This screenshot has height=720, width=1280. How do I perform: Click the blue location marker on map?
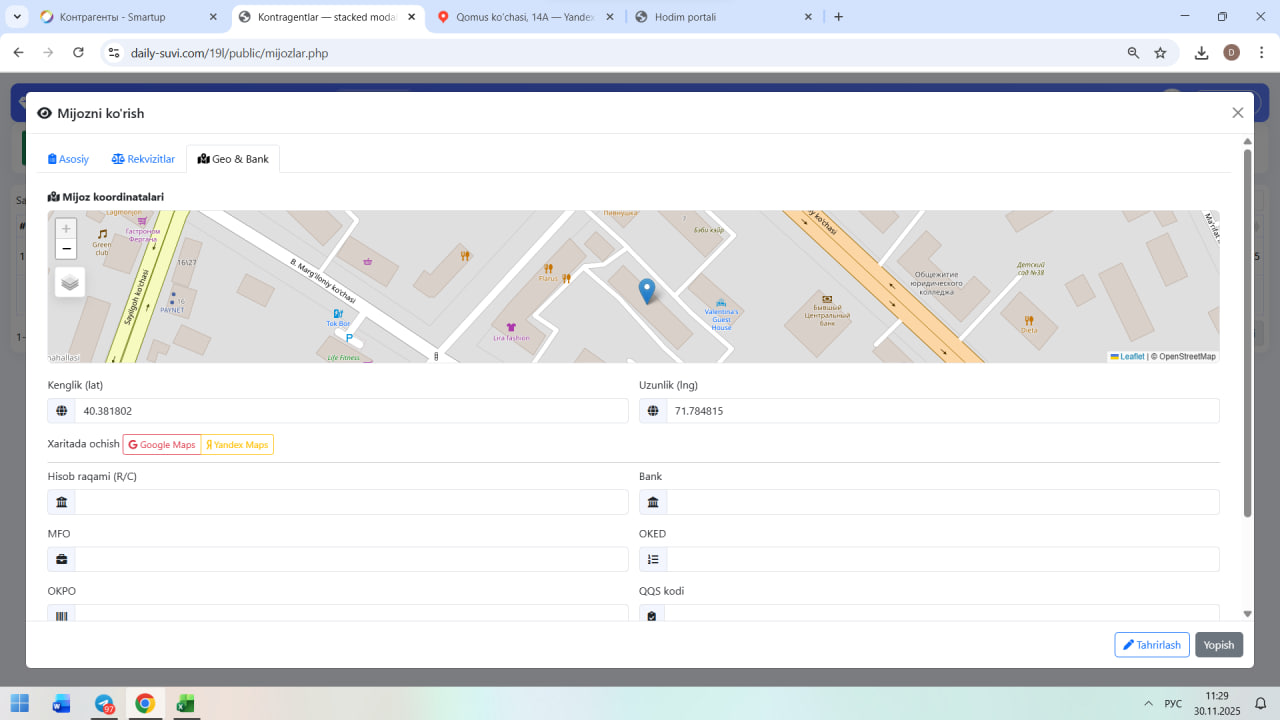click(x=647, y=291)
